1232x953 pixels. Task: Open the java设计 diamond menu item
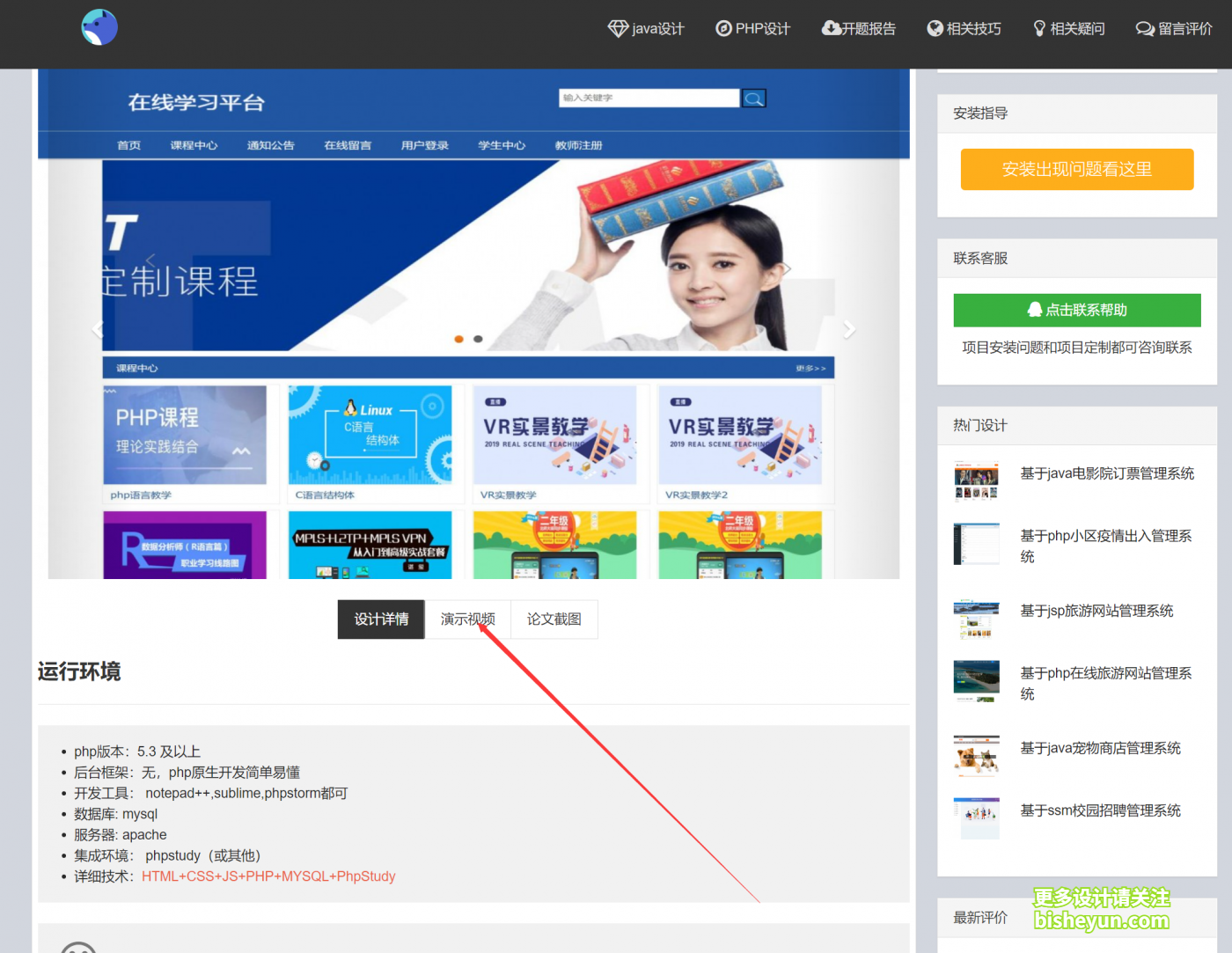(x=646, y=29)
